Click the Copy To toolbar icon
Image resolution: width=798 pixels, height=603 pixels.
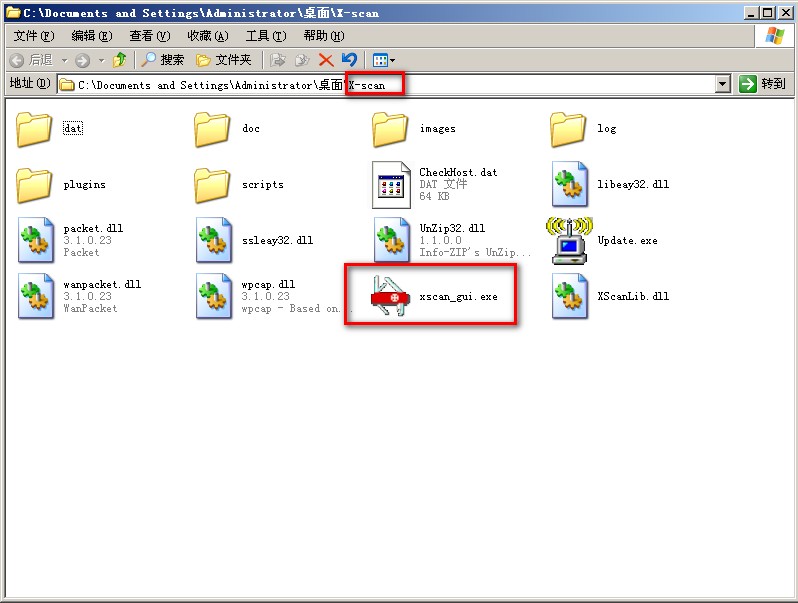(x=302, y=60)
